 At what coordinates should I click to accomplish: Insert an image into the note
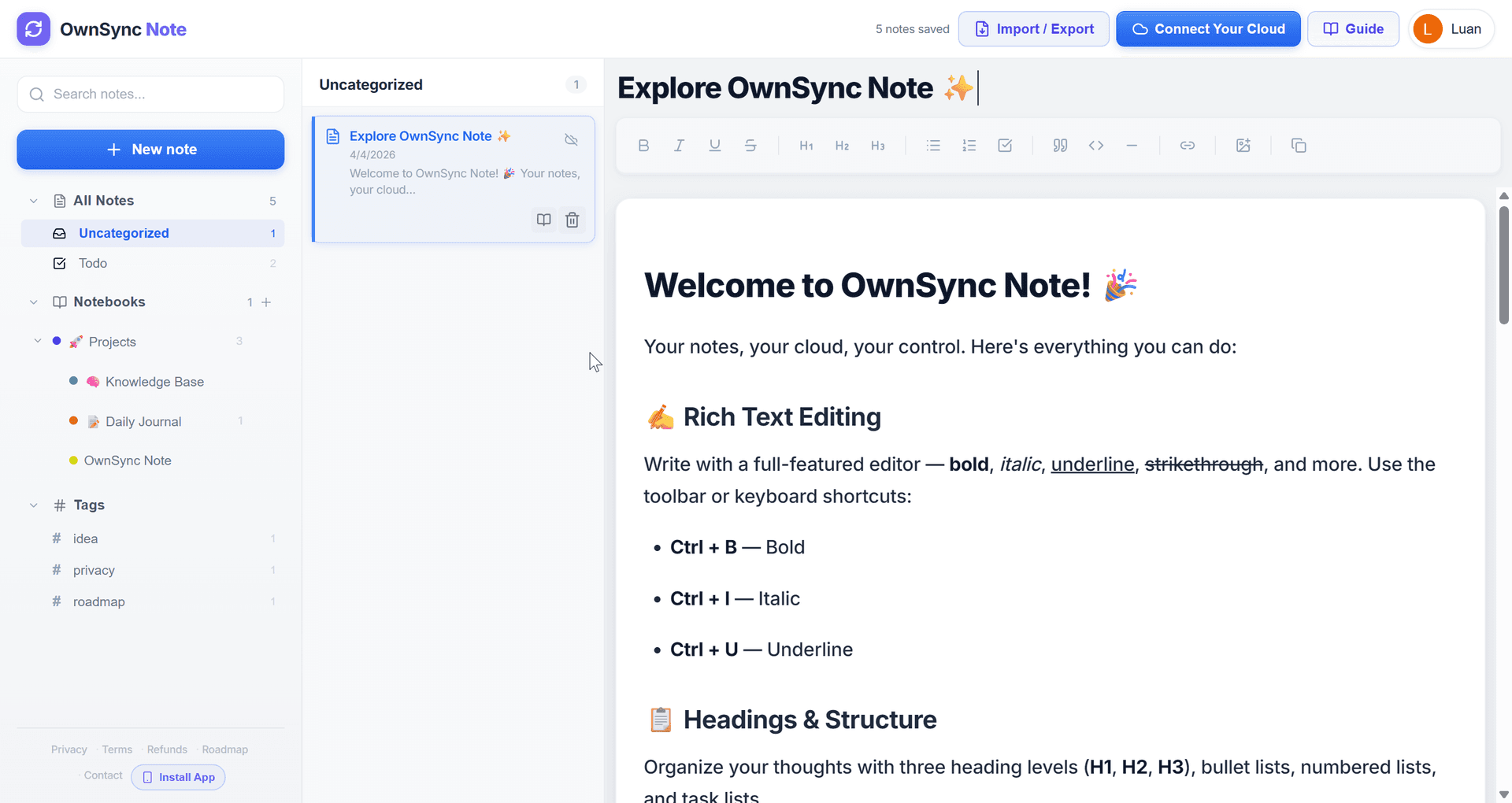[x=1243, y=146]
